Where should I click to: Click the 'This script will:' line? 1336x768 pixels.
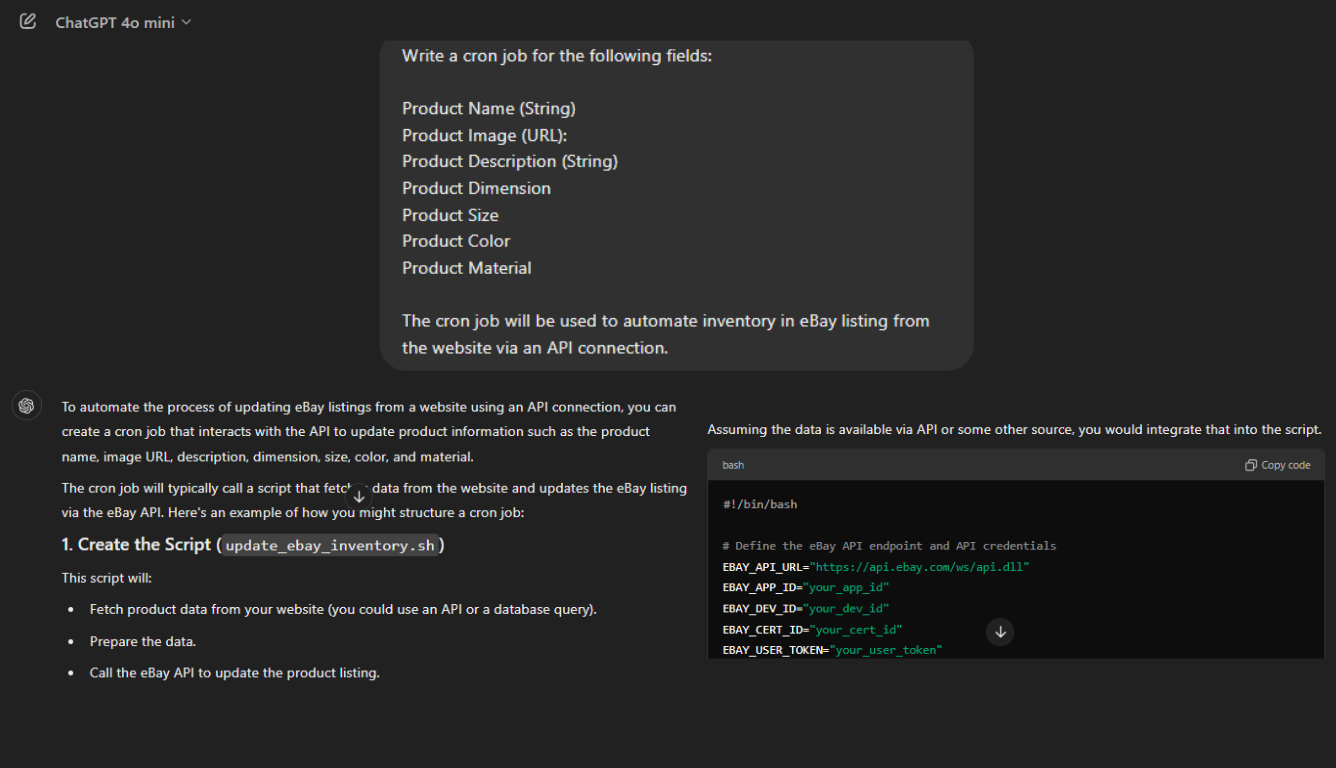pos(107,578)
